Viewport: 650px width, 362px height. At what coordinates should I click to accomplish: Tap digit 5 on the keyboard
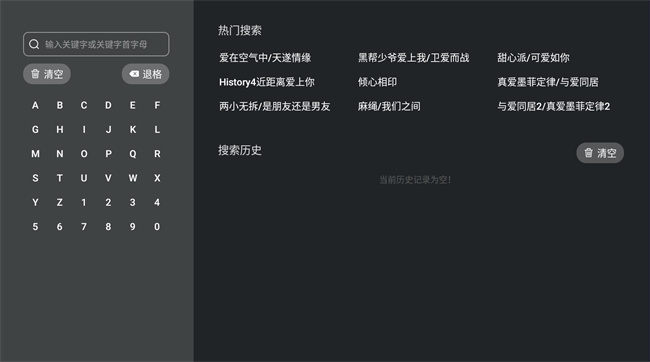[x=35, y=227]
